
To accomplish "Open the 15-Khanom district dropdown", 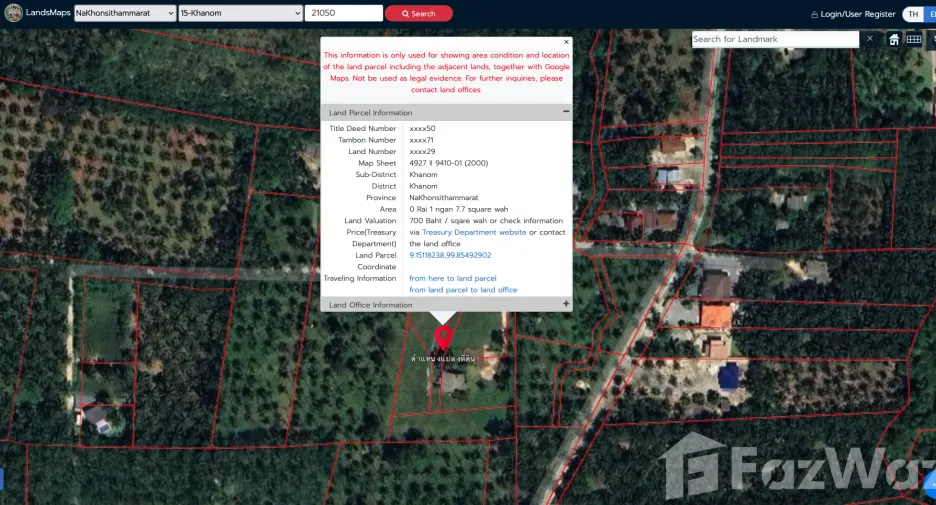I will 241,13.
